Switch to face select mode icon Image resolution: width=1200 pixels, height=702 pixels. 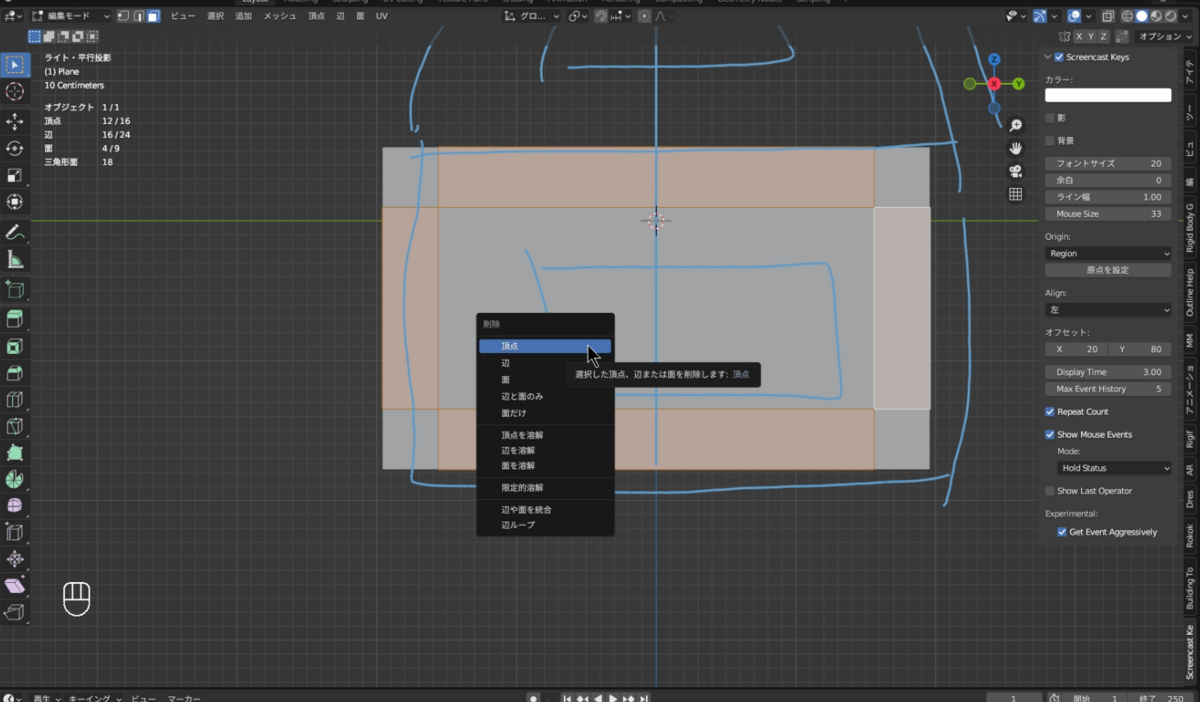pos(153,16)
